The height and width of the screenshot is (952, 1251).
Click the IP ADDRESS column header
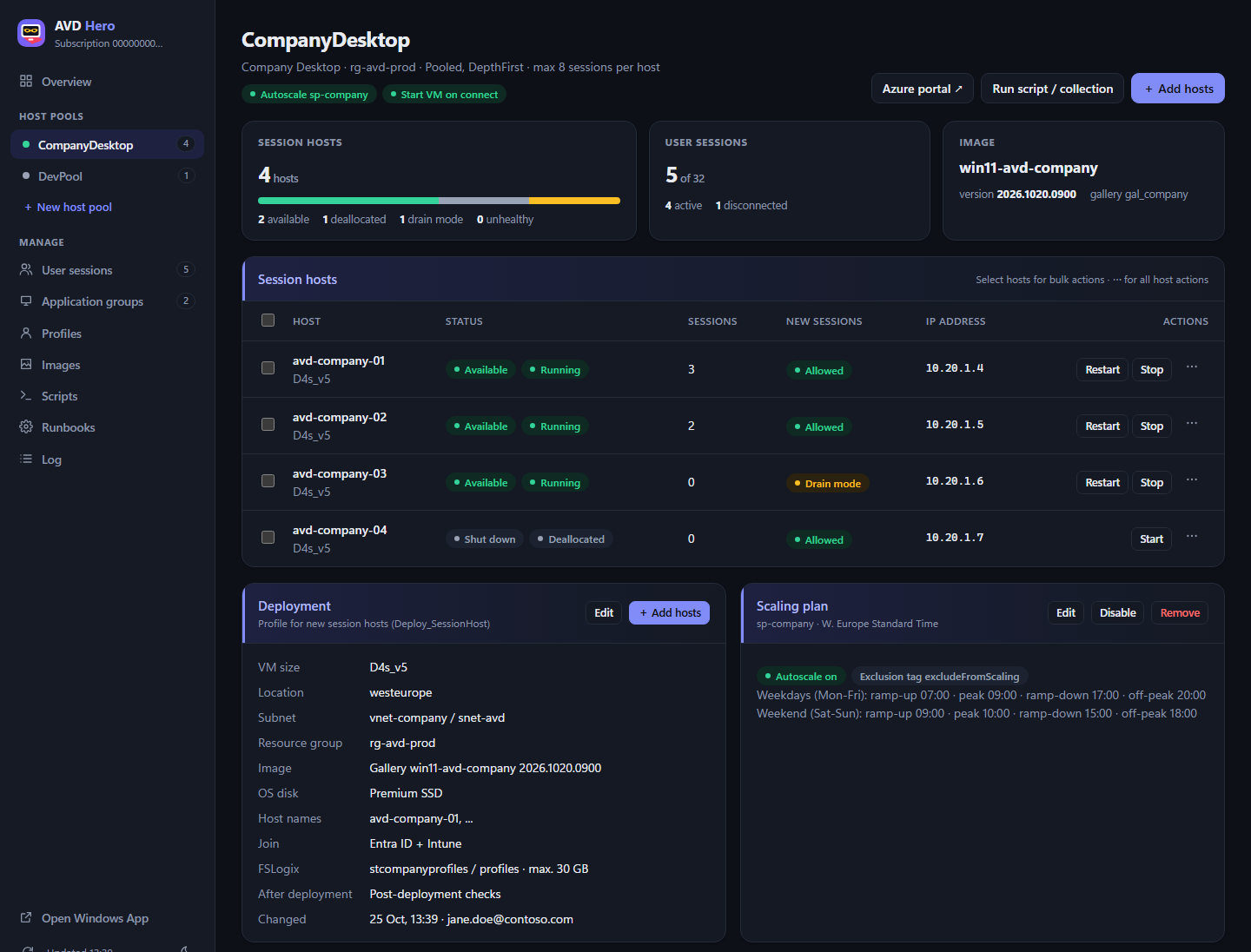956,321
